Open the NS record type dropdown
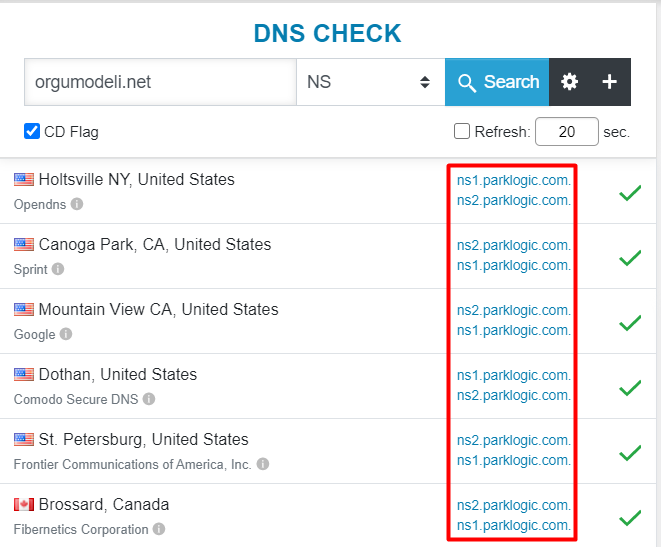 pyautogui.click(x=371, y=82)
